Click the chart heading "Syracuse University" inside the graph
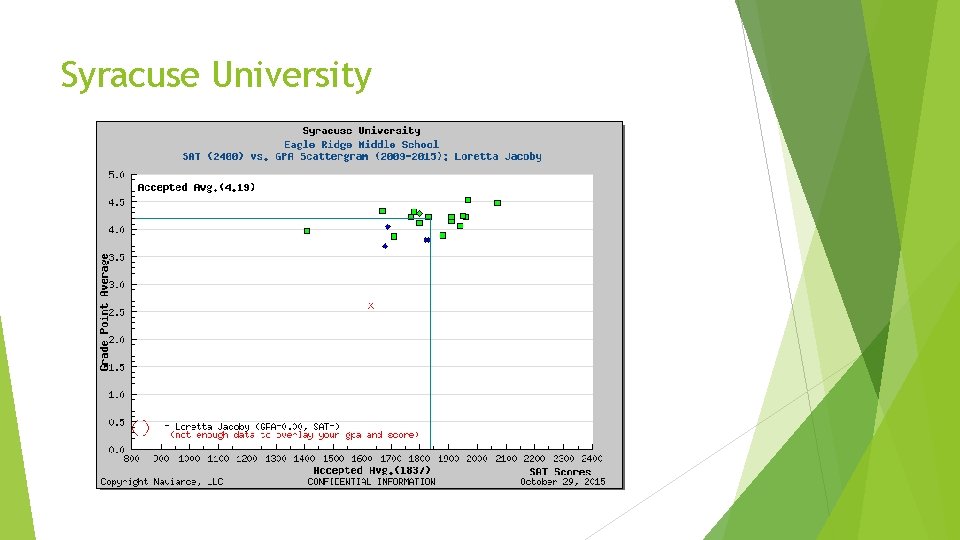960x540 pixels. pos(361,130)
